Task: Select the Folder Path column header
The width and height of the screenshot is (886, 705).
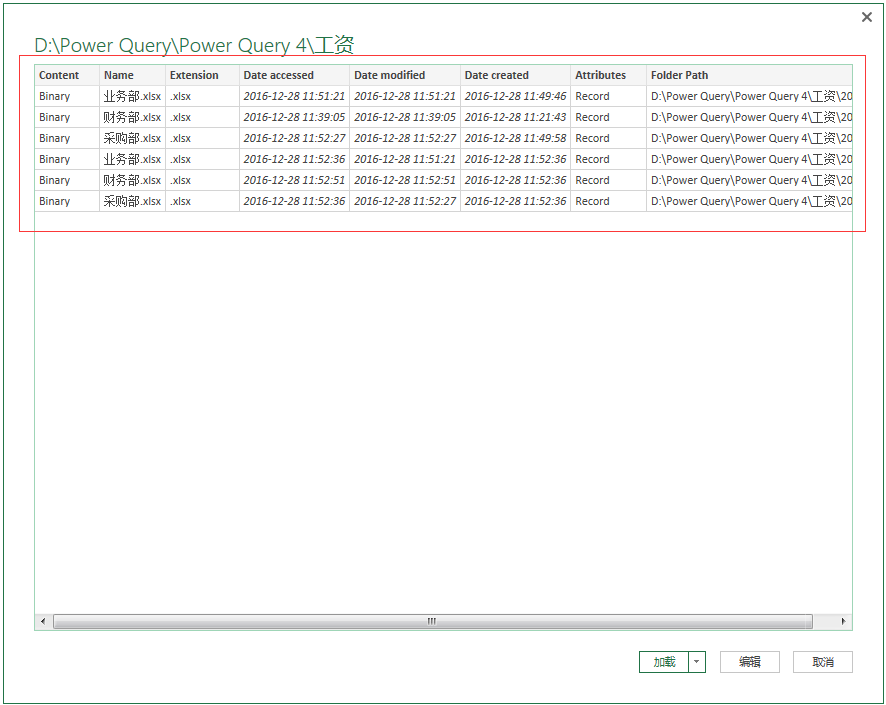Action: pos(749,75)
